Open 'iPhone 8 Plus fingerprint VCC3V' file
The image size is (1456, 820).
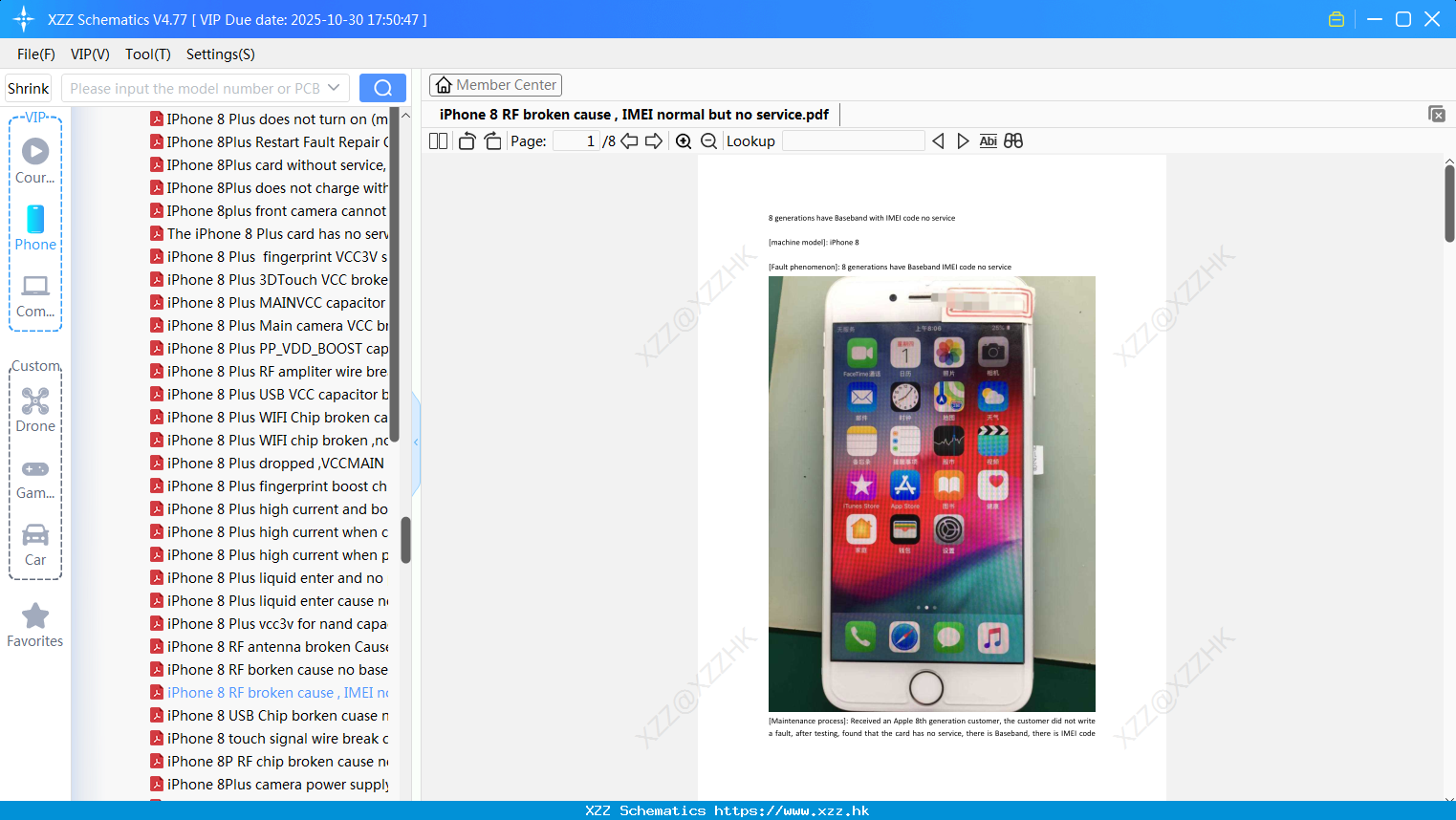pos(269,257)
